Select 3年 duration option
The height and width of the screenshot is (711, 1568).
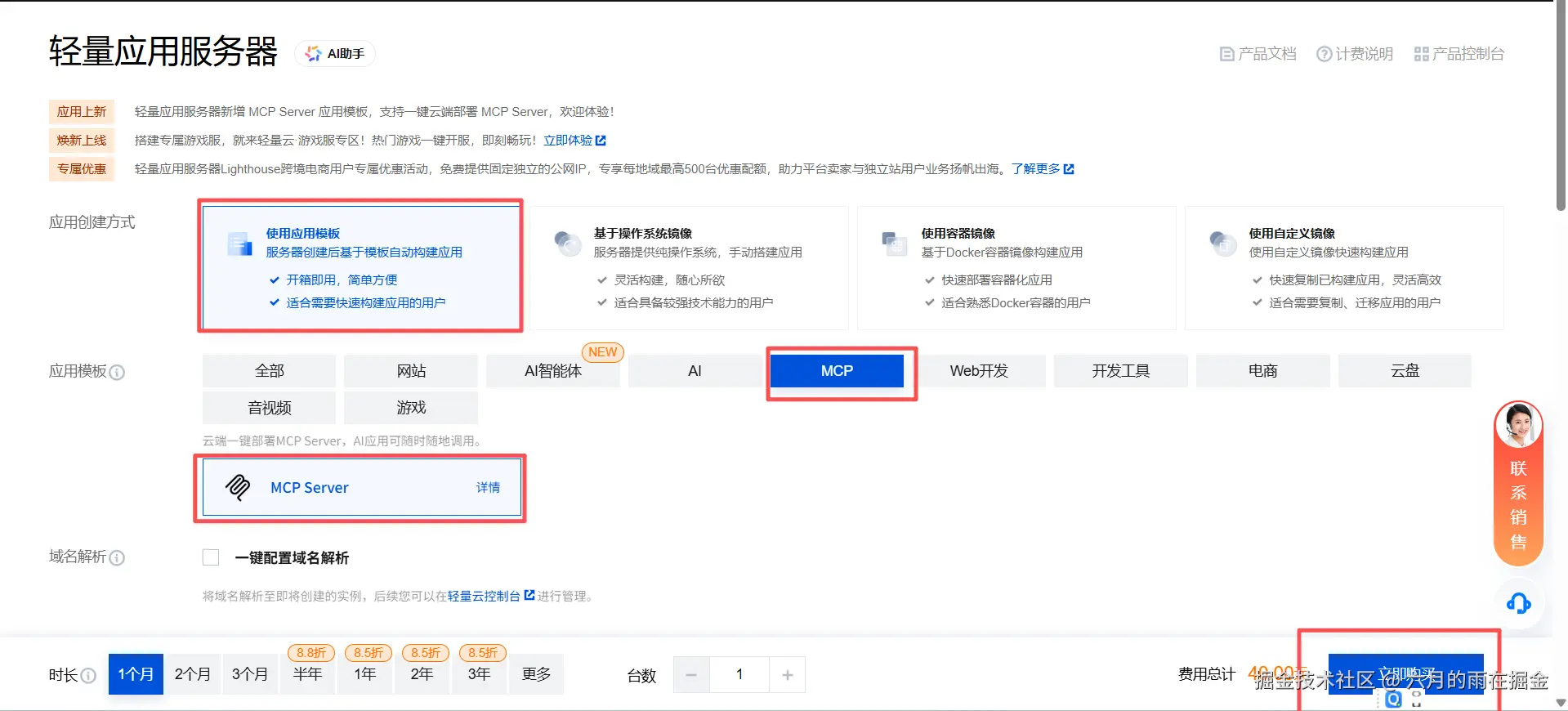tap(479, 674)
